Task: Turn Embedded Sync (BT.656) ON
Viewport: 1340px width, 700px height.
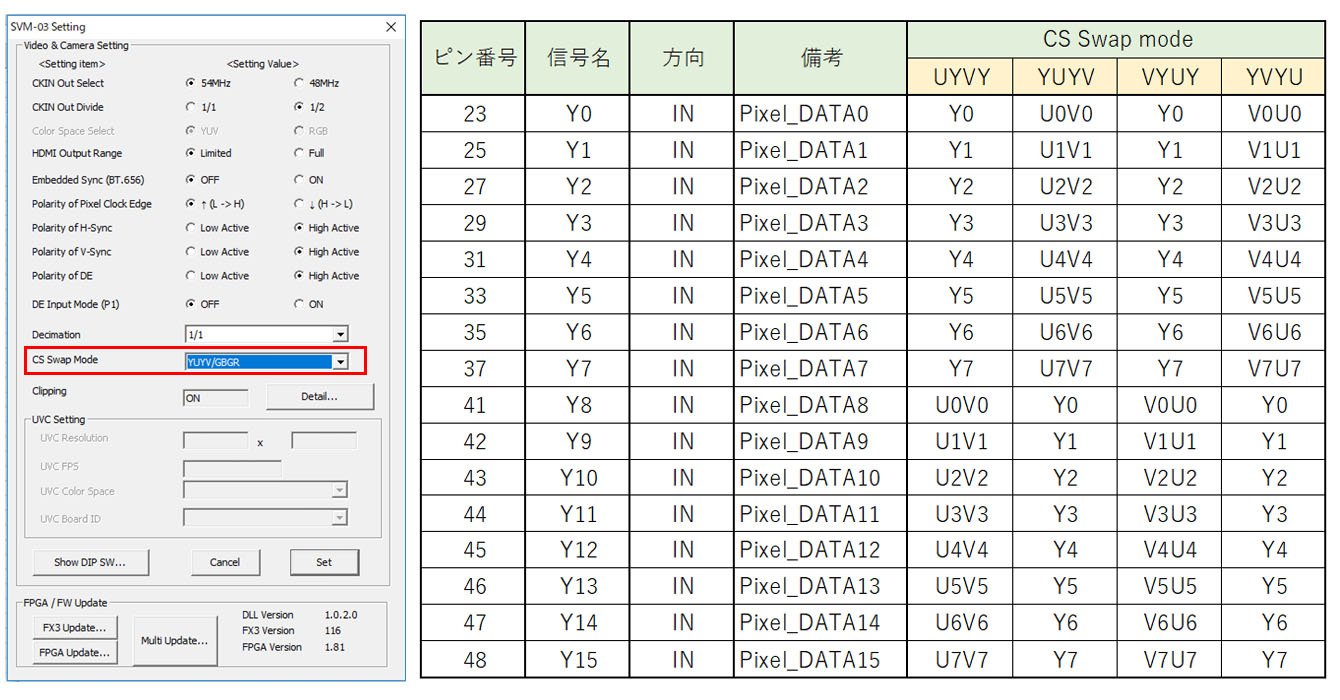Action: pyautogui.click(x=299, y=180)
